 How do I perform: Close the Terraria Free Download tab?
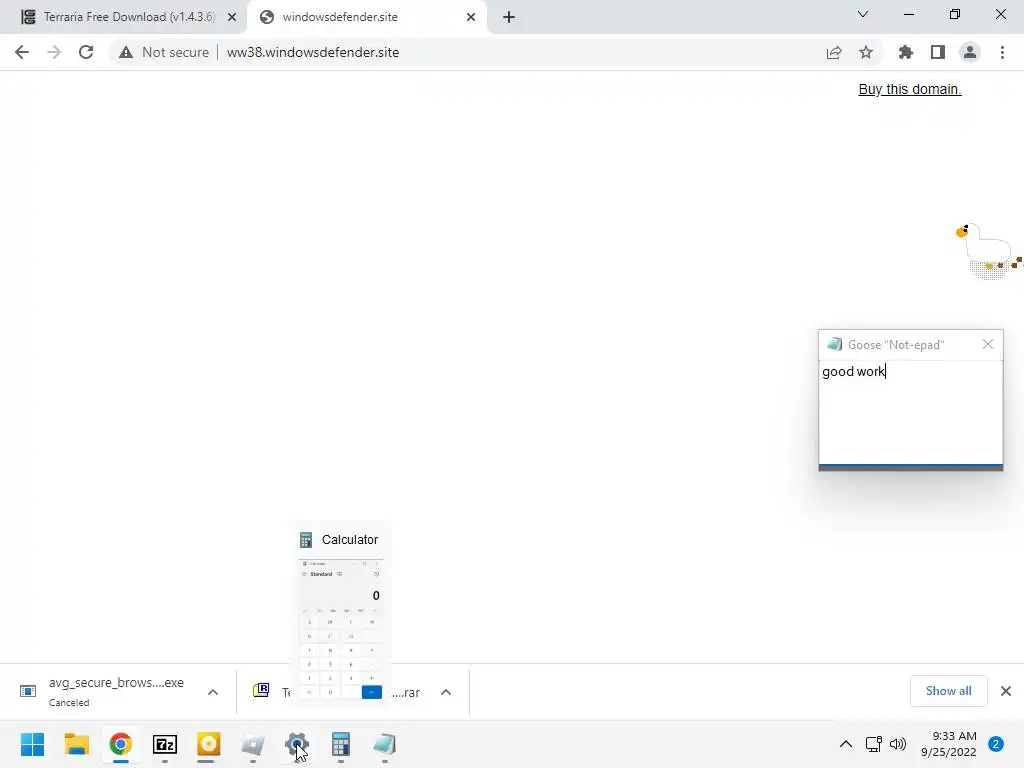pyautogui.click(x=232, y=17)
